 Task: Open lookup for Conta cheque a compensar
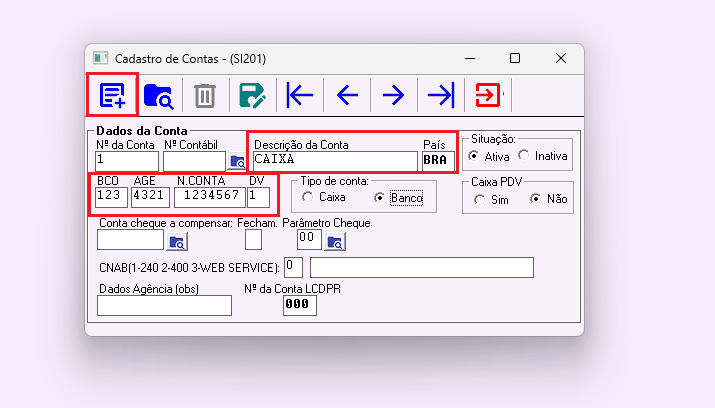tap(177, 242)
